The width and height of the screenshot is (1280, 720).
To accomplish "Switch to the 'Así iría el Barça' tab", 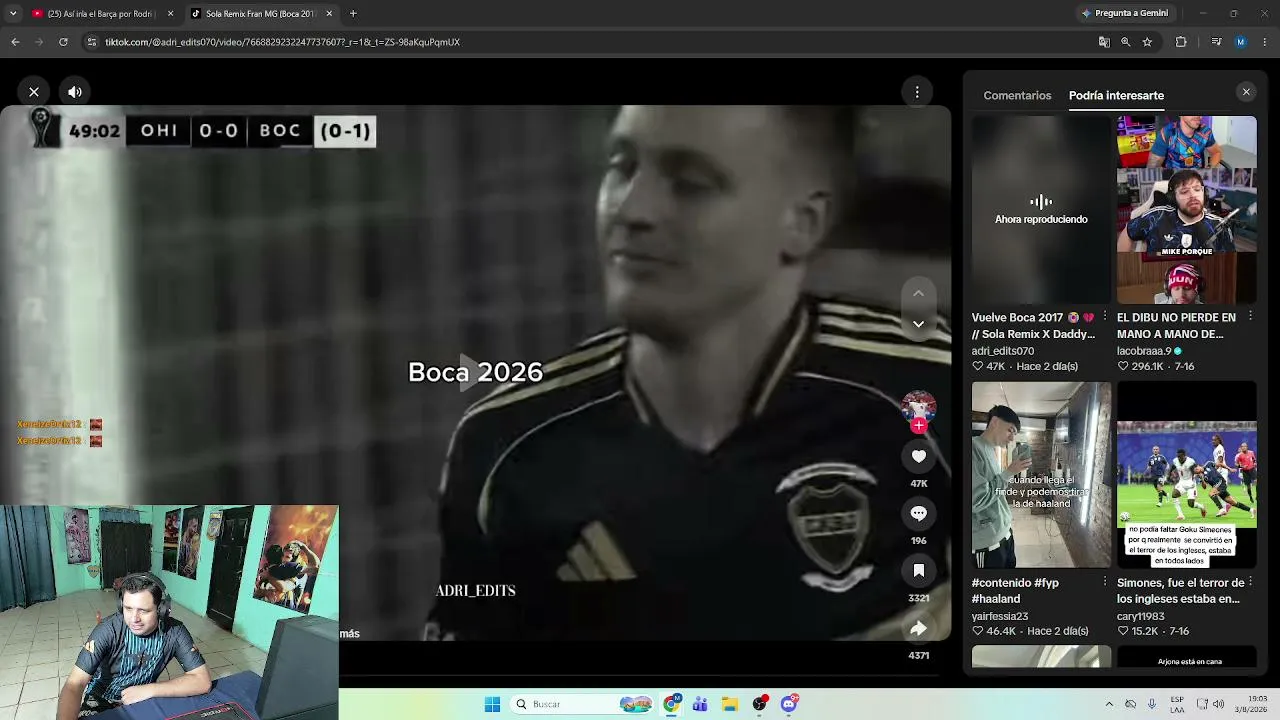I will click(x=102, y=14).
